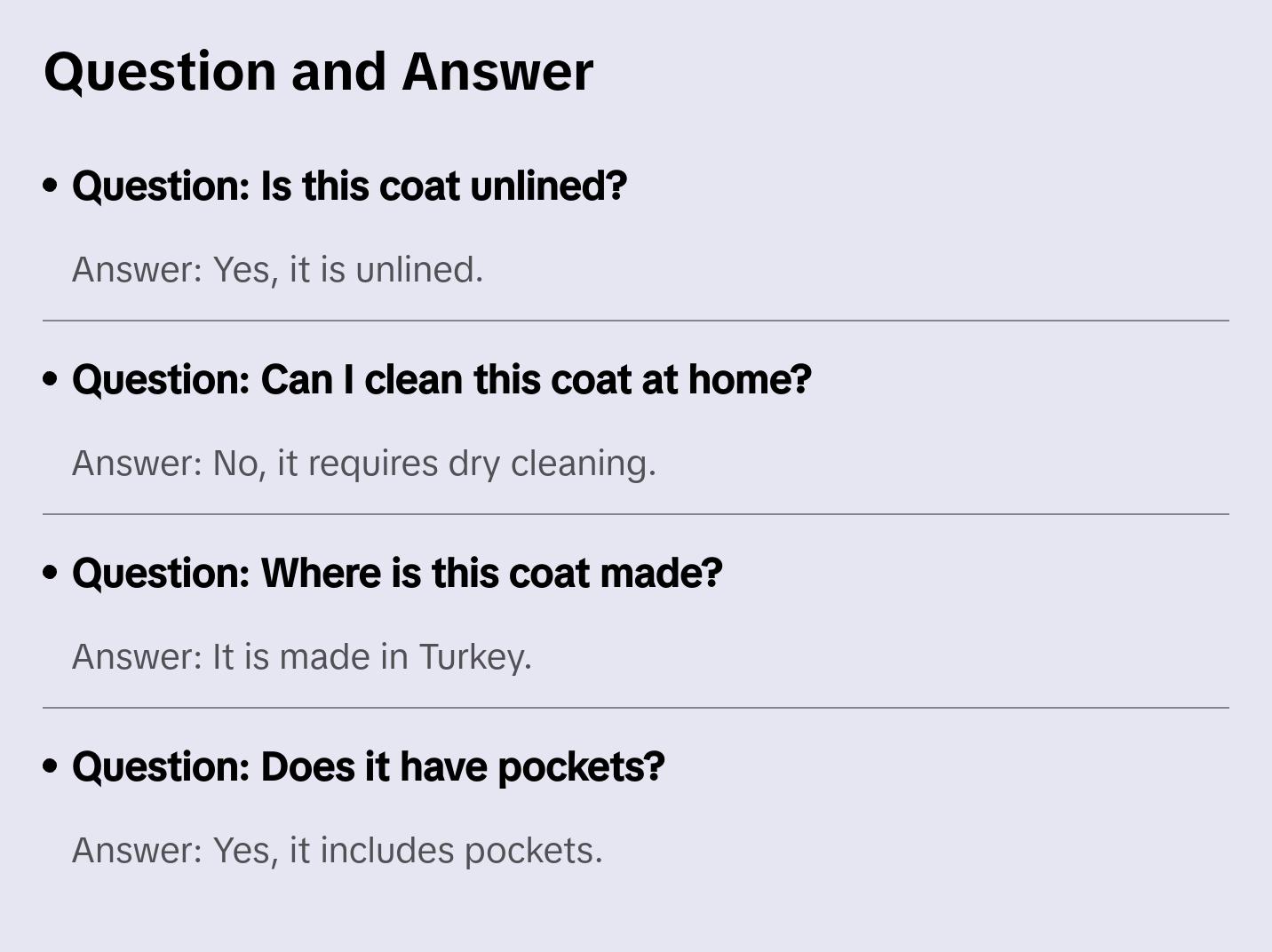Expand the "Where is this coat made?" question
Viewport: 1272px width, 952px height.
click(397, 574)
